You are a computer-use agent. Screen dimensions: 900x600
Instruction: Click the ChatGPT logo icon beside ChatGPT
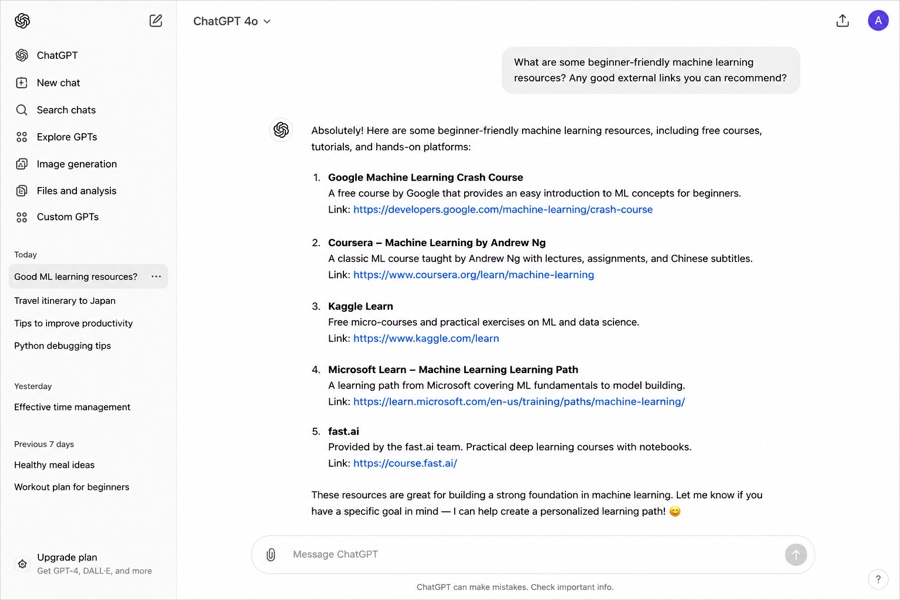coord(22,55)
